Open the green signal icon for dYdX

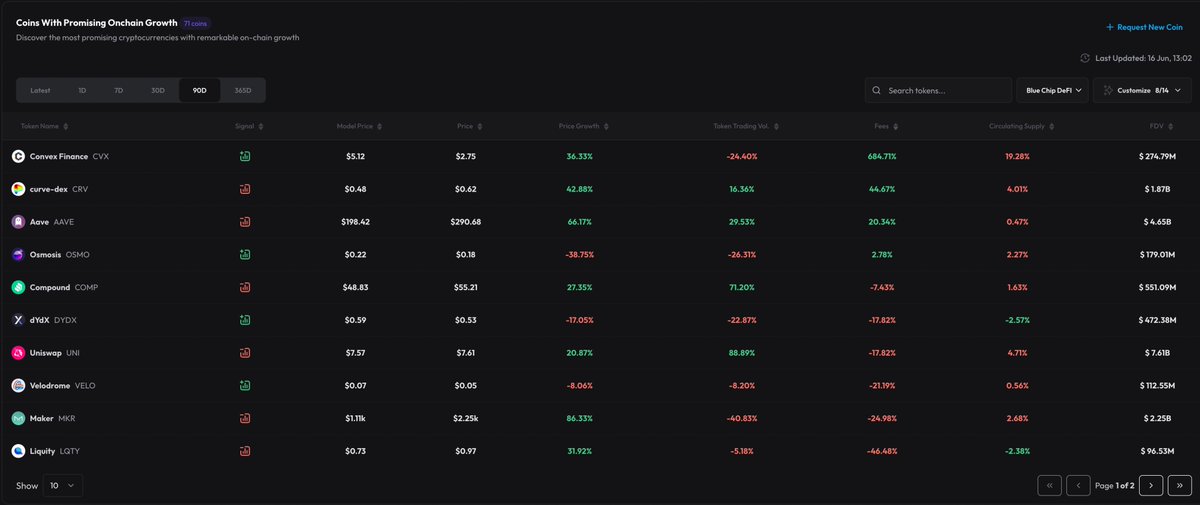pyautogui.click(x=245, y=320)
